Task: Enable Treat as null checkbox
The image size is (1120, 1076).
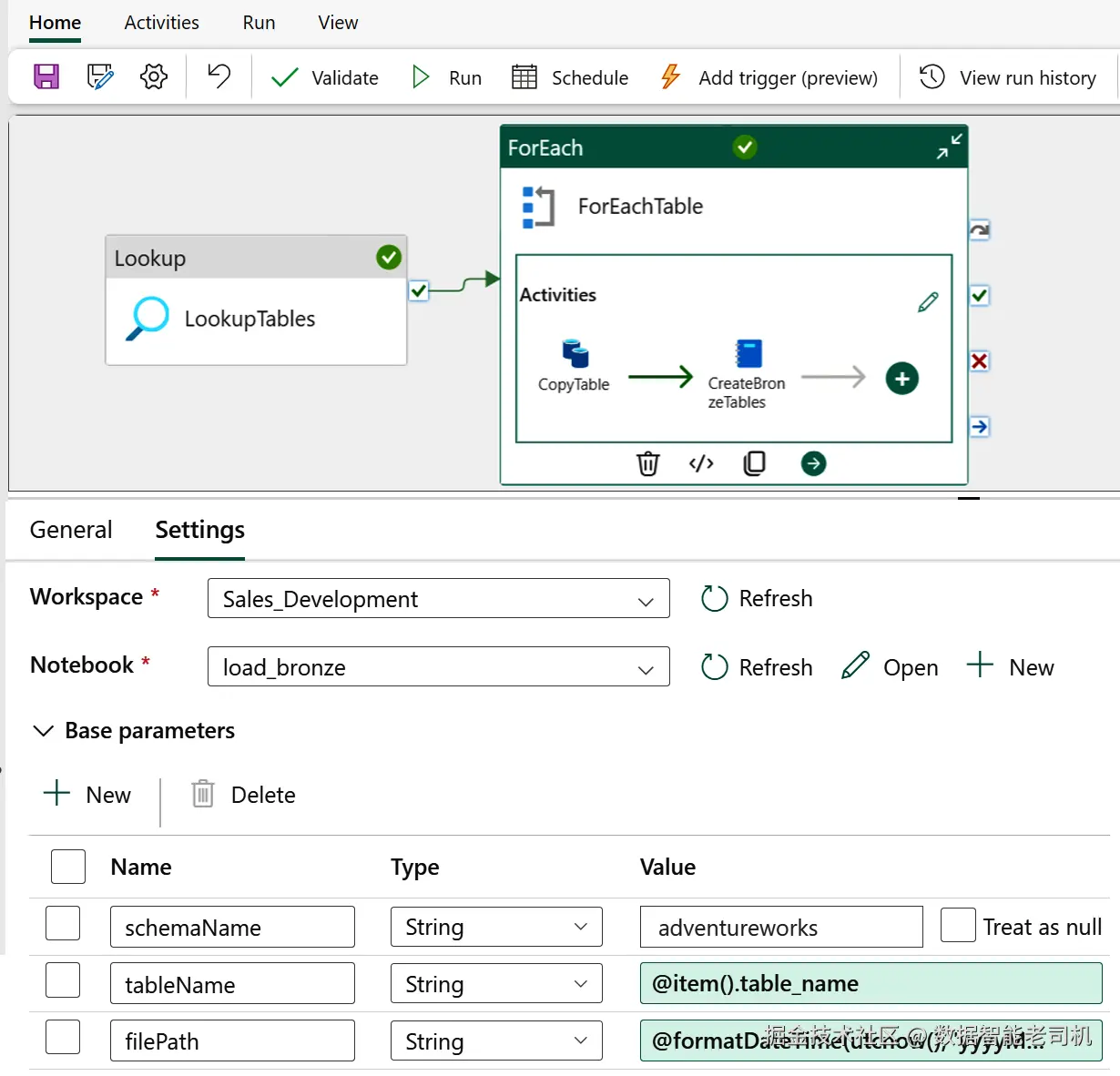Action: tap(958, 926)
